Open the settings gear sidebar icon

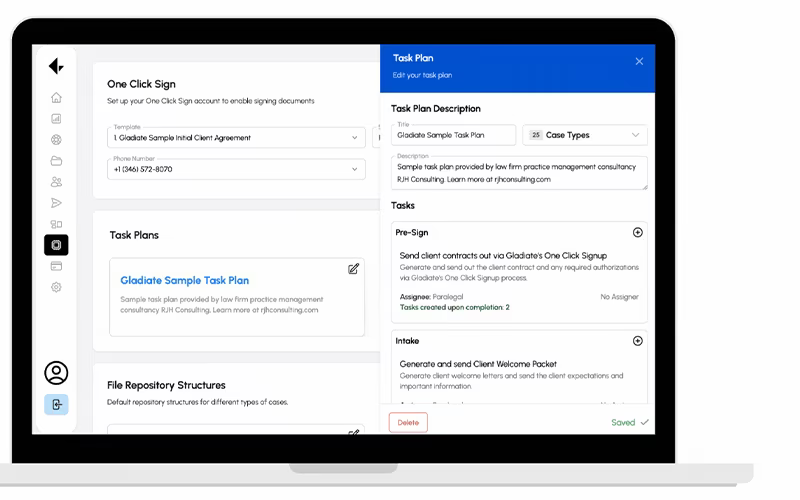click(56, 287)
